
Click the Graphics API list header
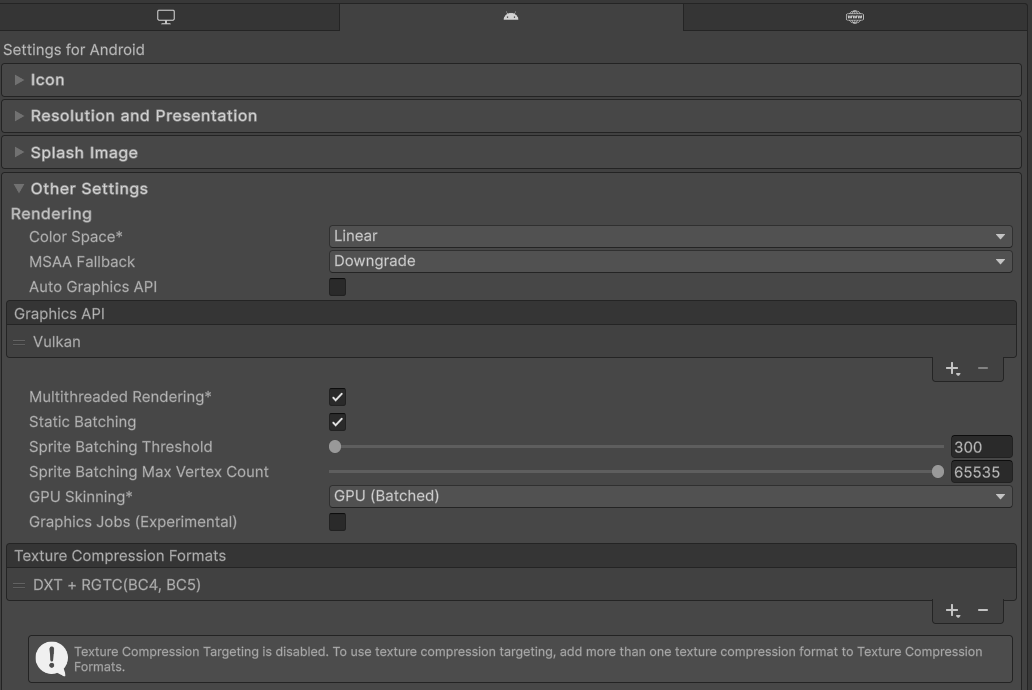coord(511,314)
